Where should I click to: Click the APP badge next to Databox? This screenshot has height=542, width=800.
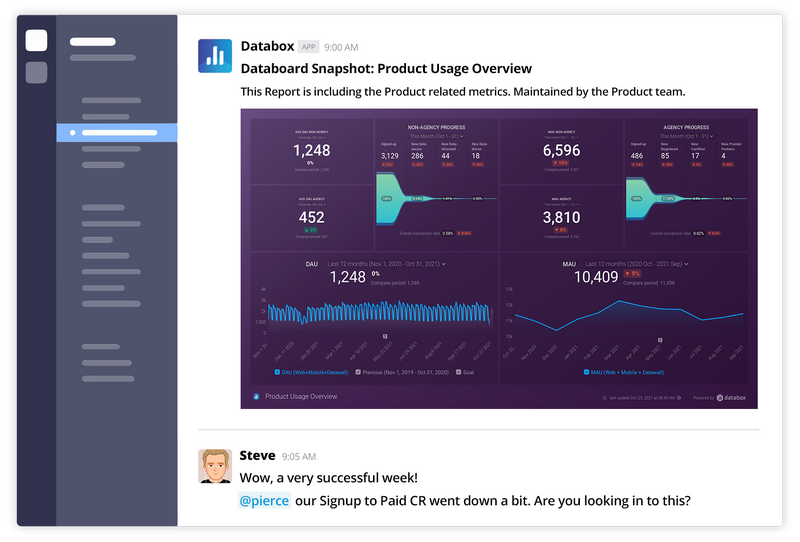click(309, 47)
